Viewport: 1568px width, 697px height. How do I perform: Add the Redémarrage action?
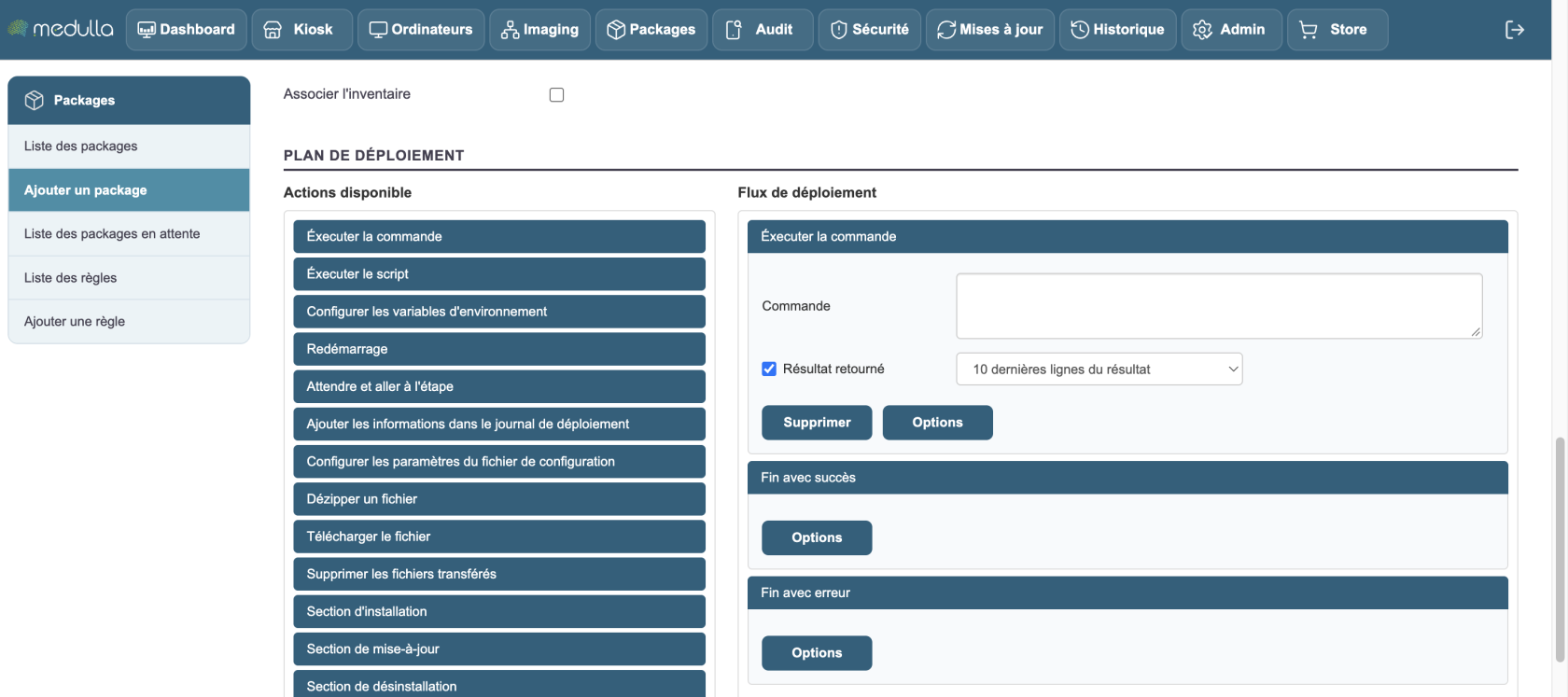pyautogui.click(x=499, y=349)
